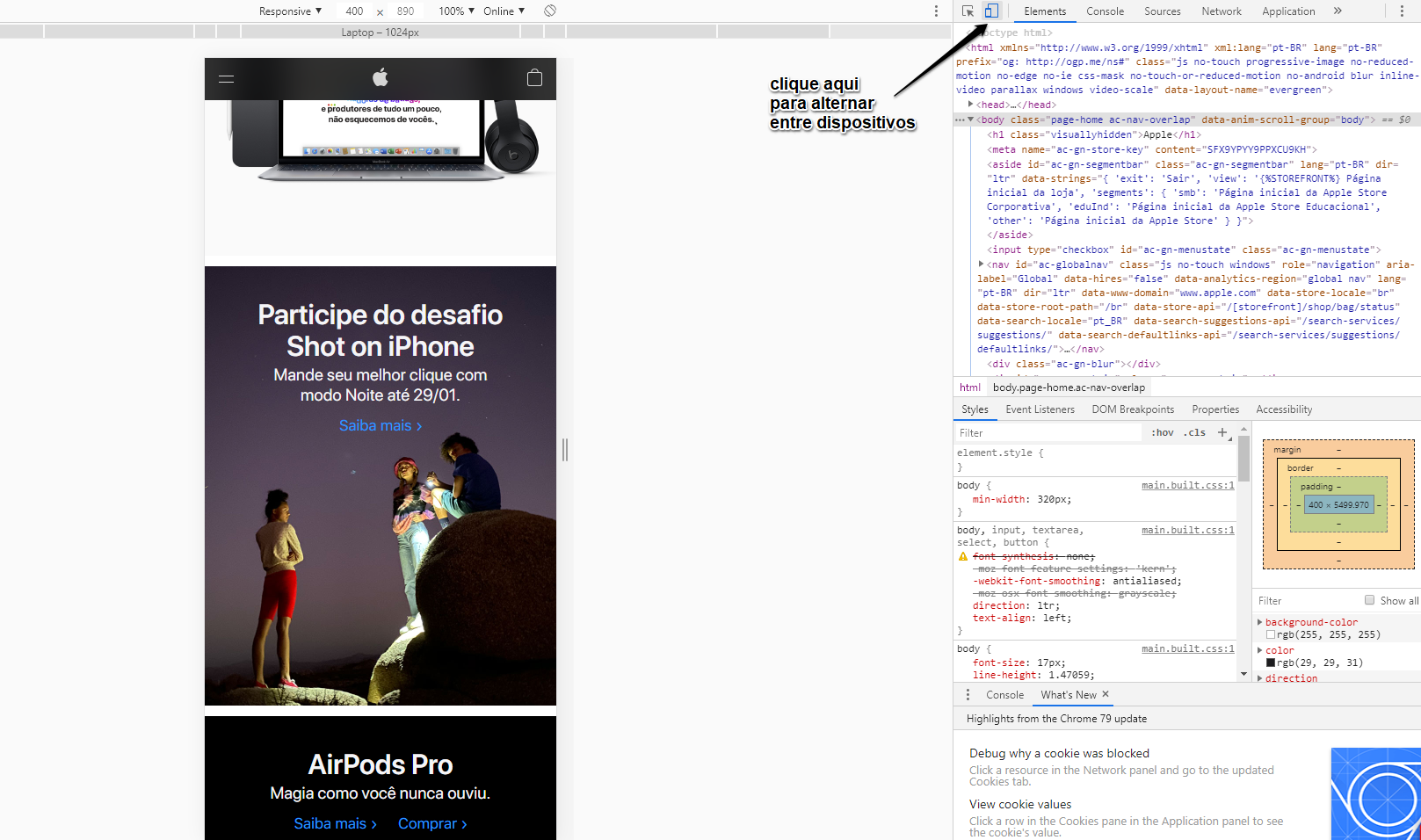This screenshot has width=1421, height=840.
Task: Open the shopping bag icon
Action: click(534, 77)
